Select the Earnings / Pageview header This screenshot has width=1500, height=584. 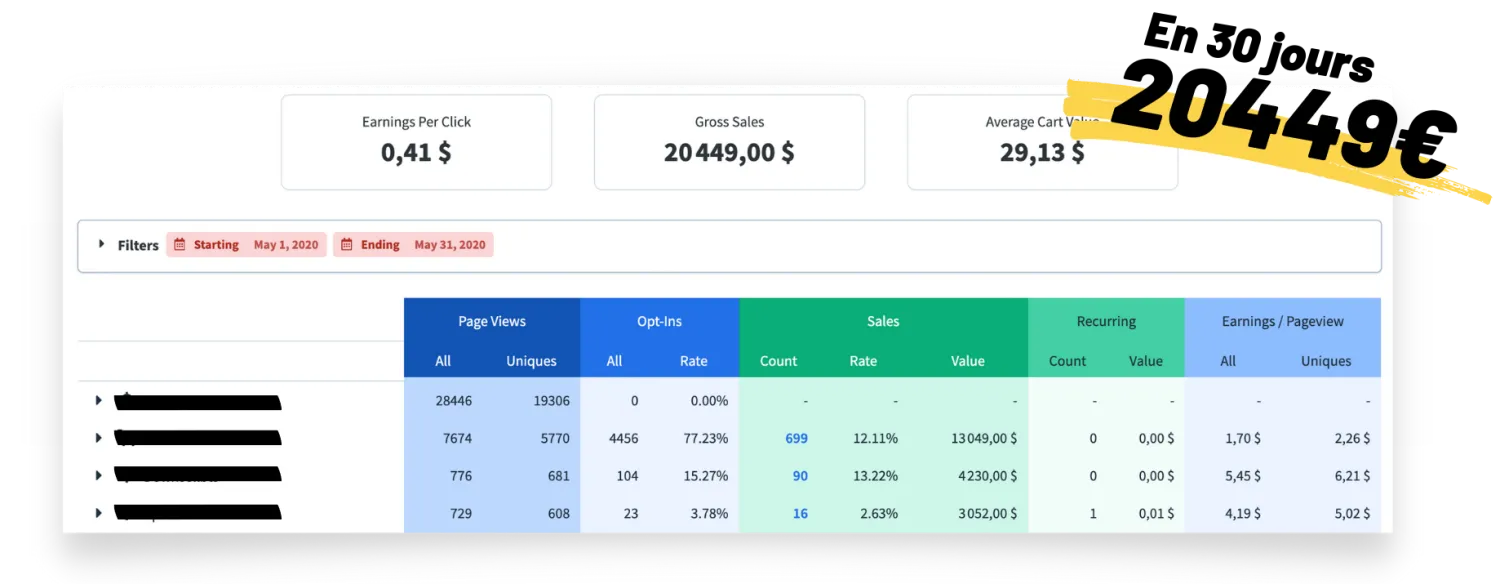pos(1282,321)
